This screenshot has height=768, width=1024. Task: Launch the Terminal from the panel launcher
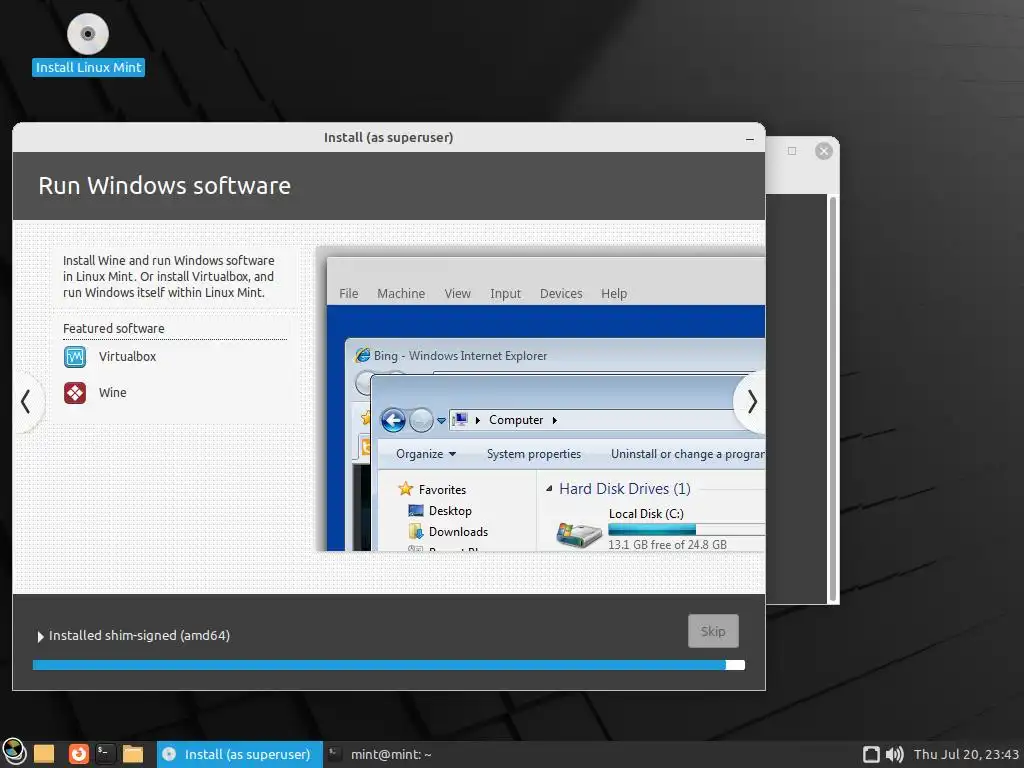coord(105,754)
